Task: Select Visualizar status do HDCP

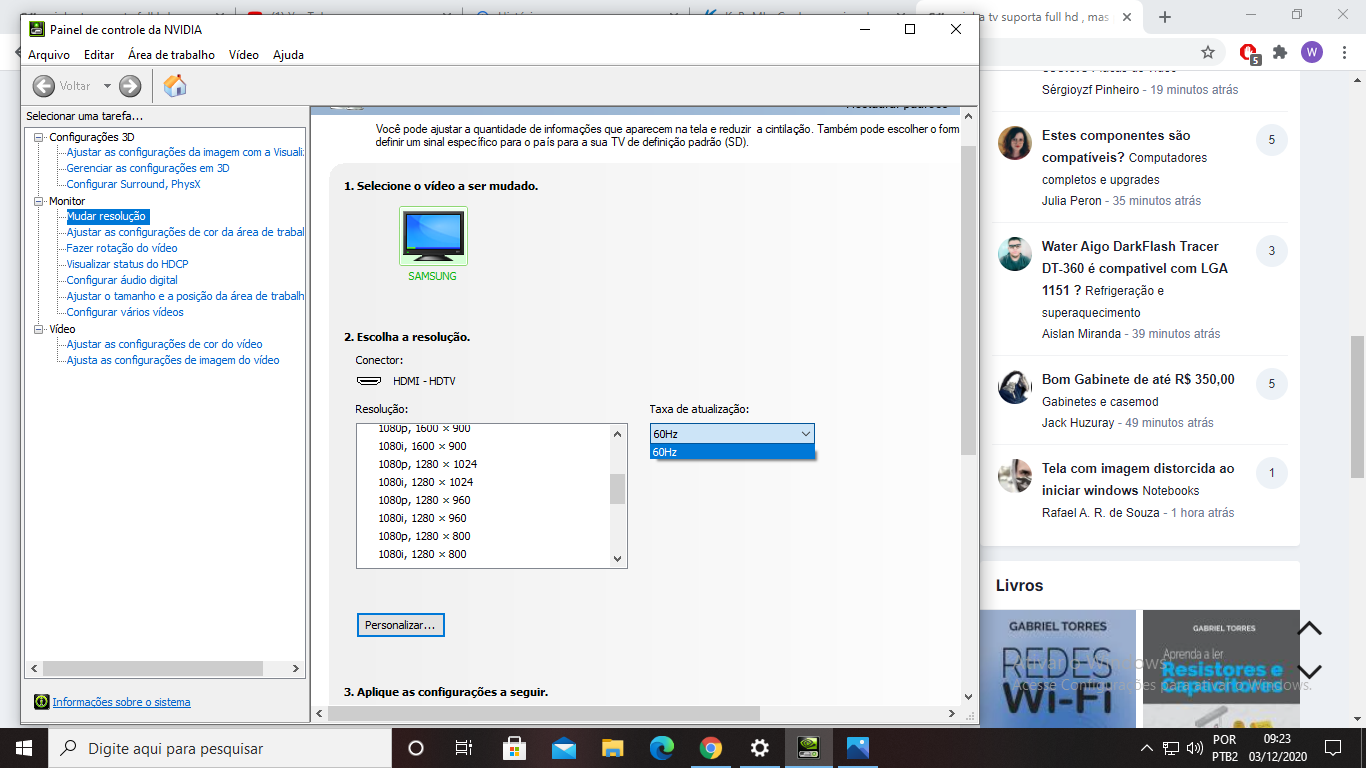Action: click(127, 264)
